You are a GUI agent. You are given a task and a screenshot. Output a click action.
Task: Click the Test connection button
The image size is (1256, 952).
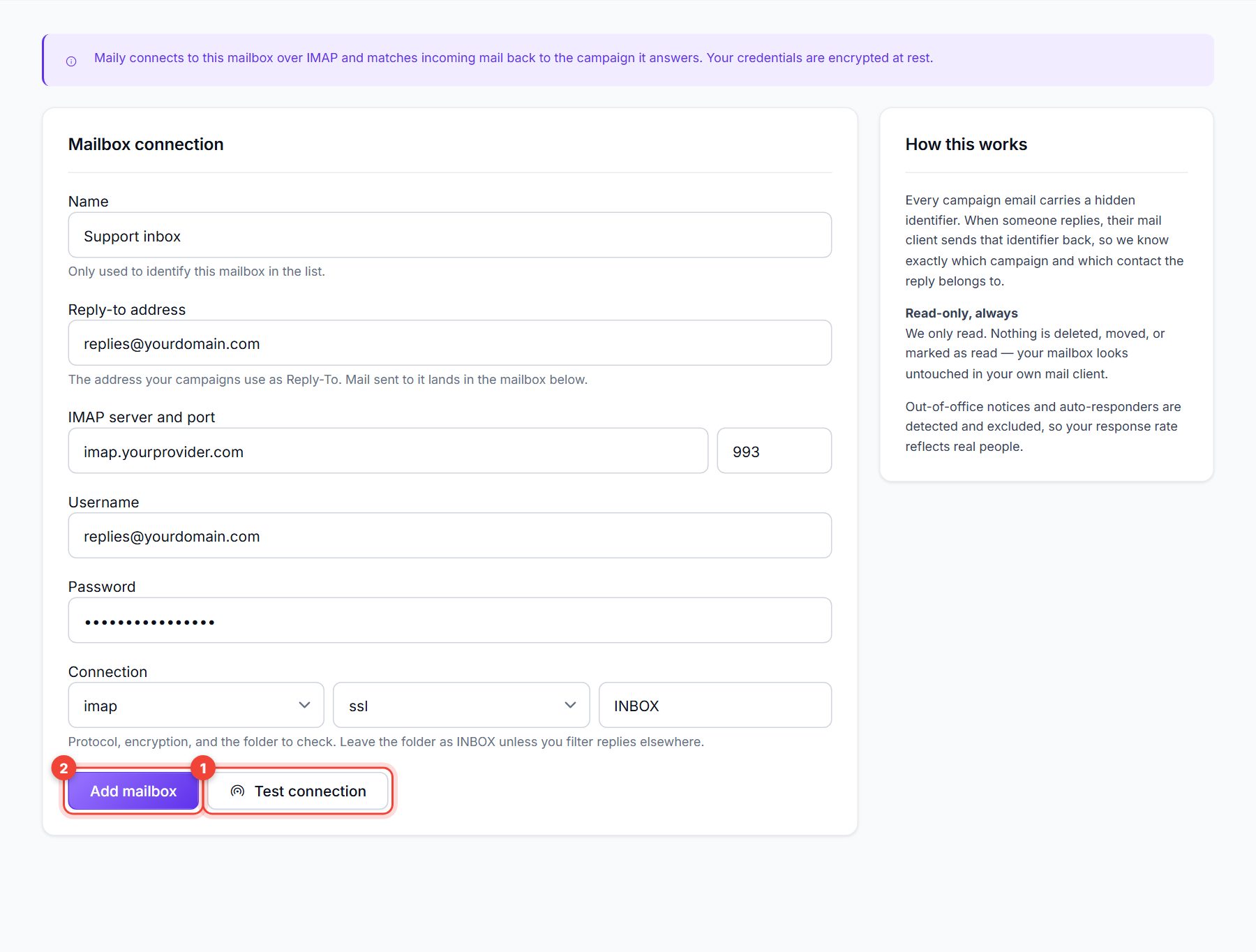[x=298, y=791]
